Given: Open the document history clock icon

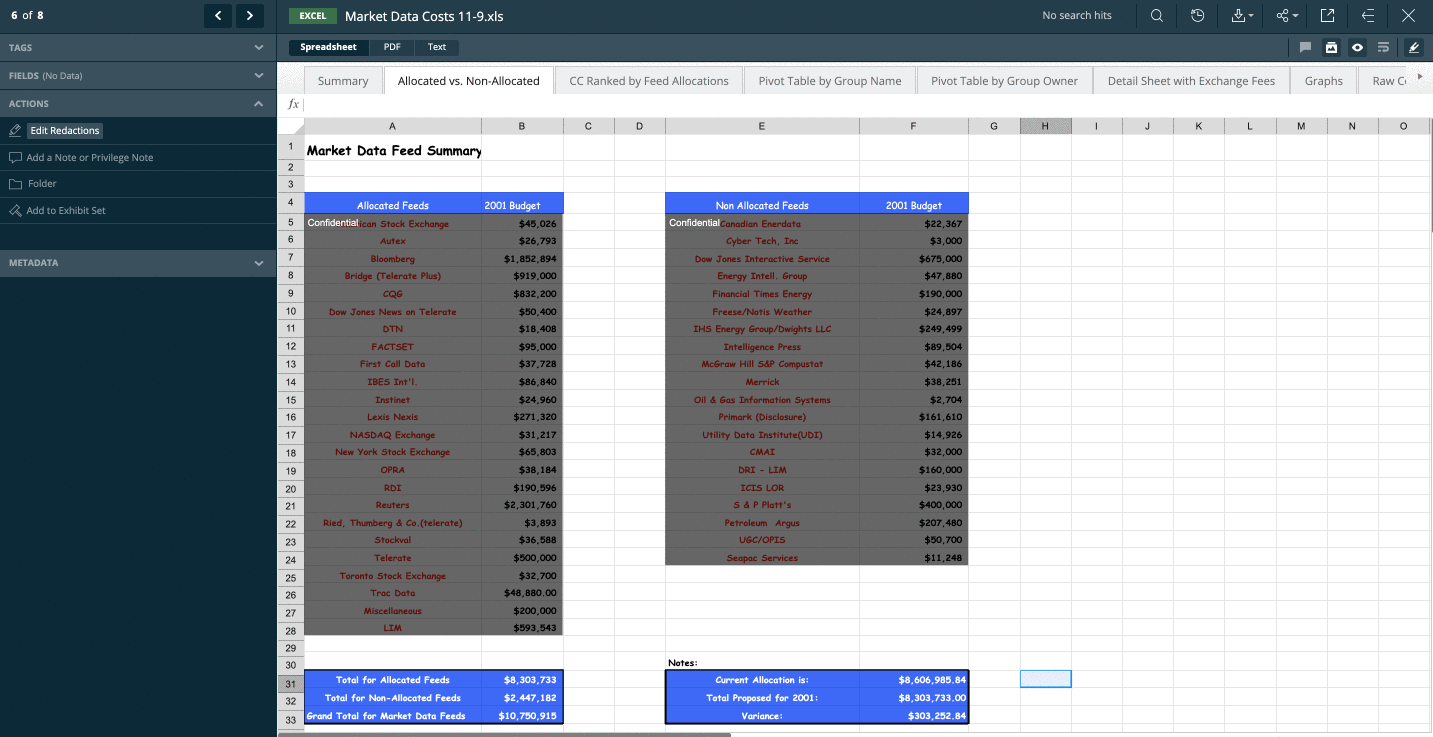Looking at the screenshot, I should coord(1197,15).
